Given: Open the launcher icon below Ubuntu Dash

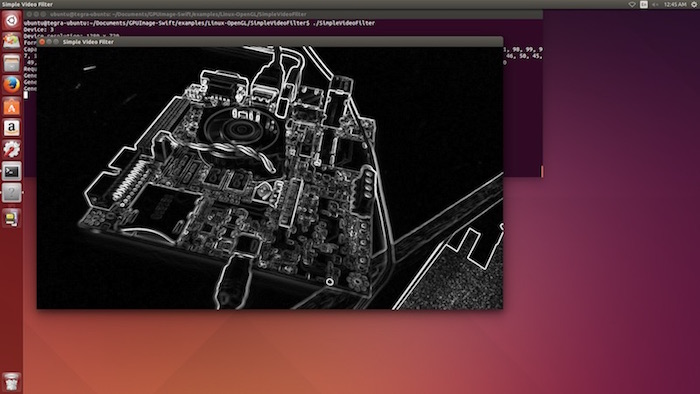Looking at the screenshot, I should (11, 41).
